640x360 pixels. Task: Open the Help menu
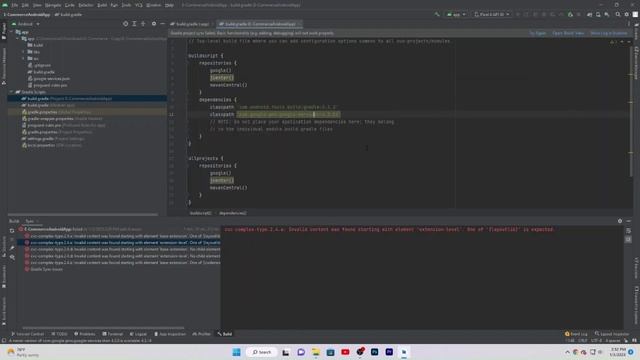pyautogui.click(x=169, y=5)
